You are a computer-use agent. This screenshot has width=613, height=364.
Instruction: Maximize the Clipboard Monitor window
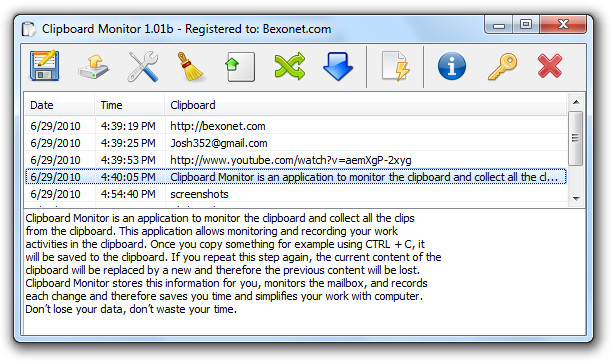pyautogui.click(x=526, y=25)
